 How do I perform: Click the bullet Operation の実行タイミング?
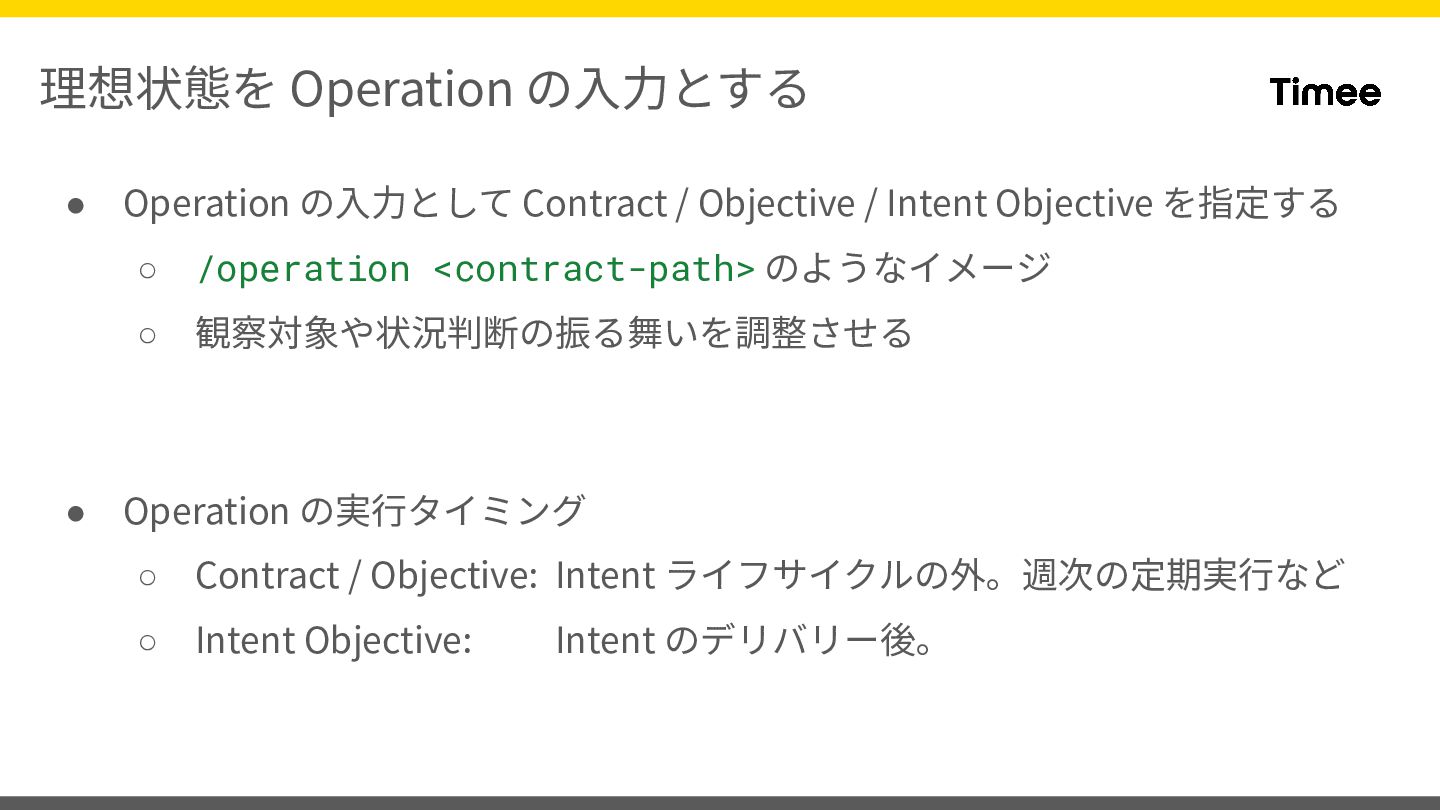pyautogui.click(x=353, y=511)
